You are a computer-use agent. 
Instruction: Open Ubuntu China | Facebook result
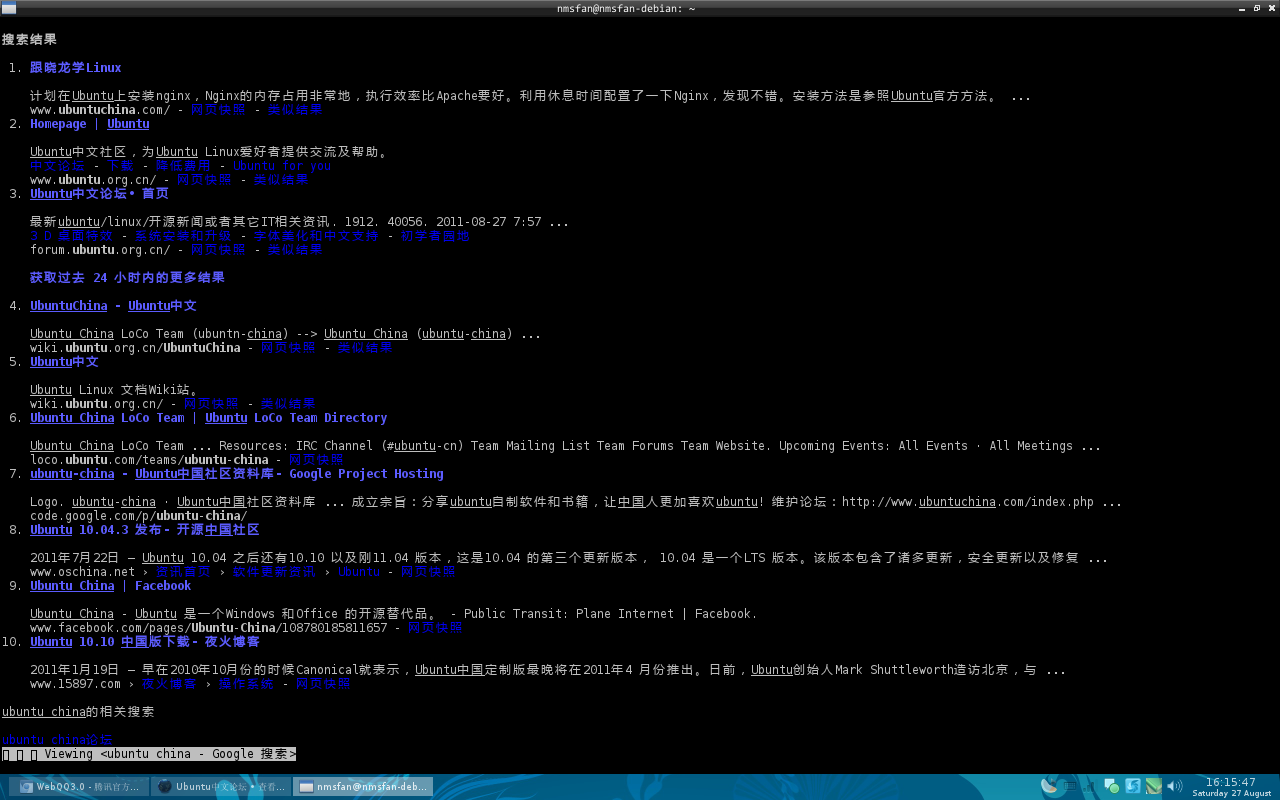[110, 586]
